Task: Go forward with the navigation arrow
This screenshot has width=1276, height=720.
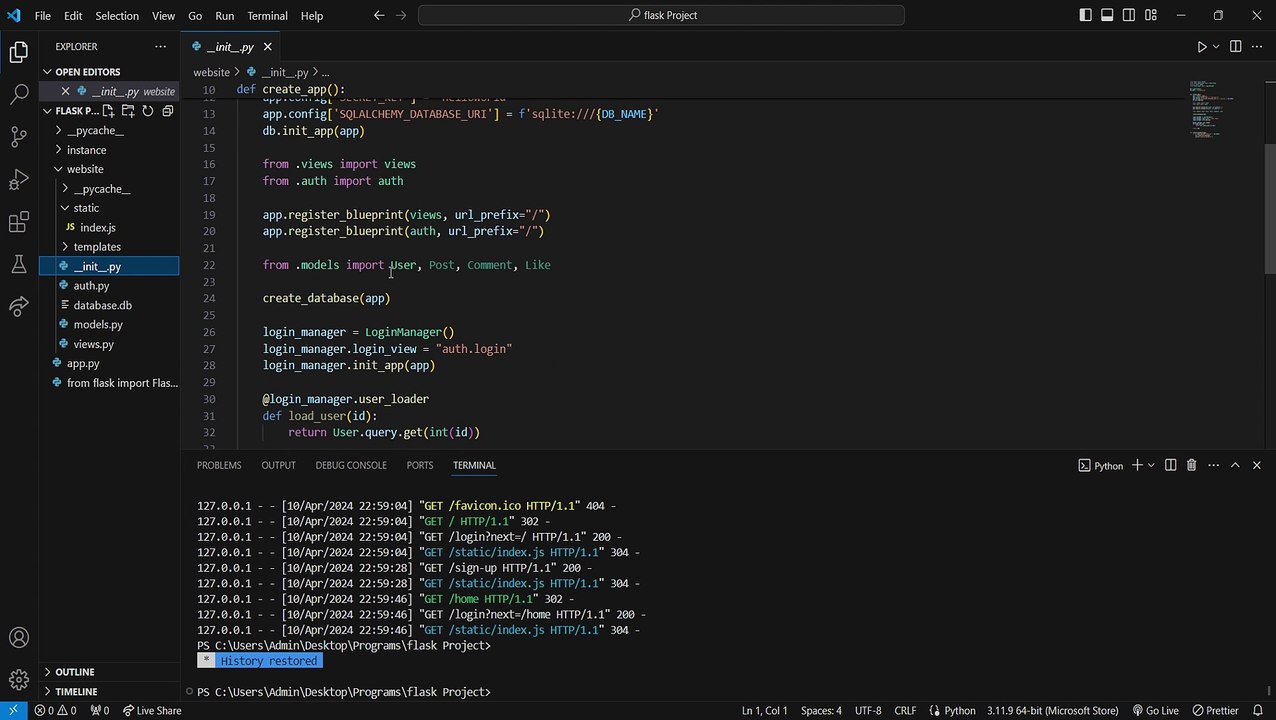Action: click(401, 15)
